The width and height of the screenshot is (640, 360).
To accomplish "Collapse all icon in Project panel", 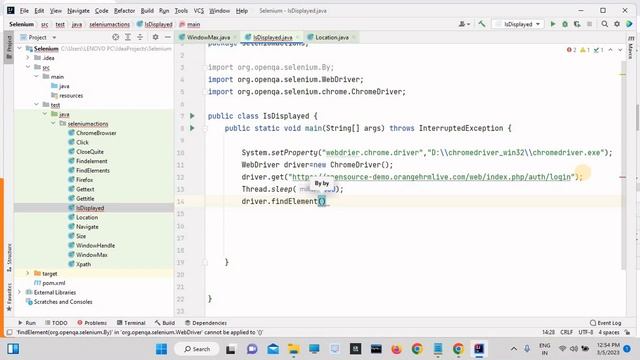I will pyautogui.click(x=140, y=37).
